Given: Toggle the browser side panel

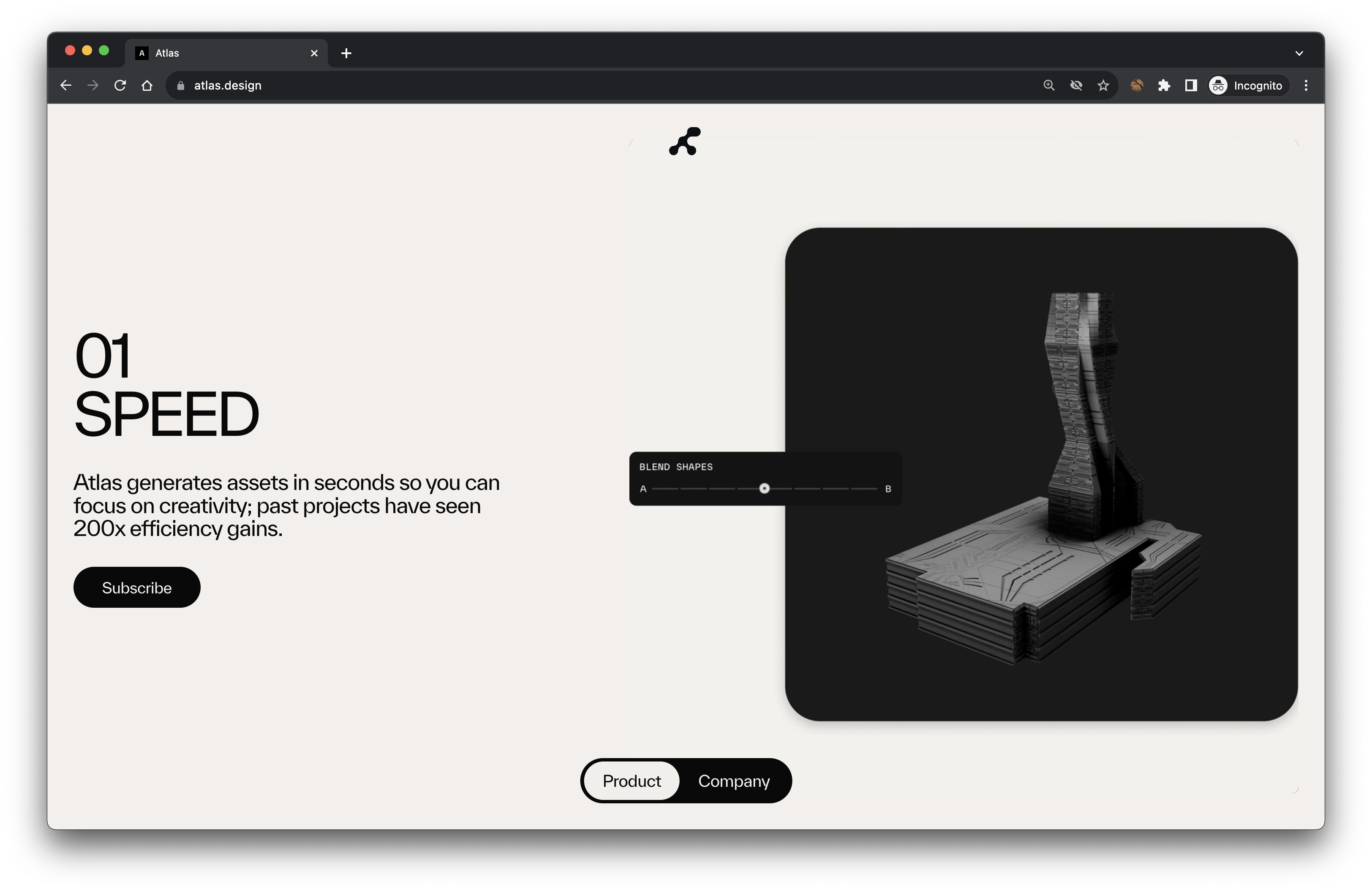Looking at the screenshot, I should (x=1191, y=85).
